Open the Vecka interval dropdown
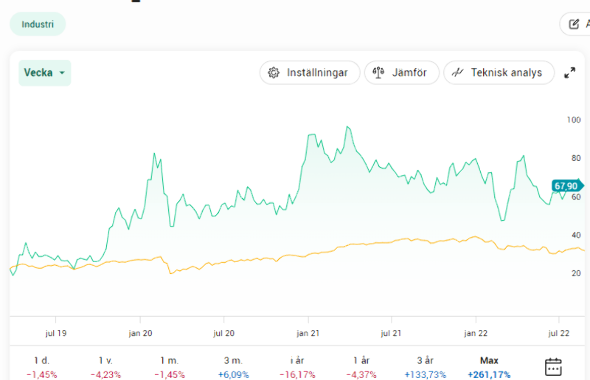 tap(45, 73)
